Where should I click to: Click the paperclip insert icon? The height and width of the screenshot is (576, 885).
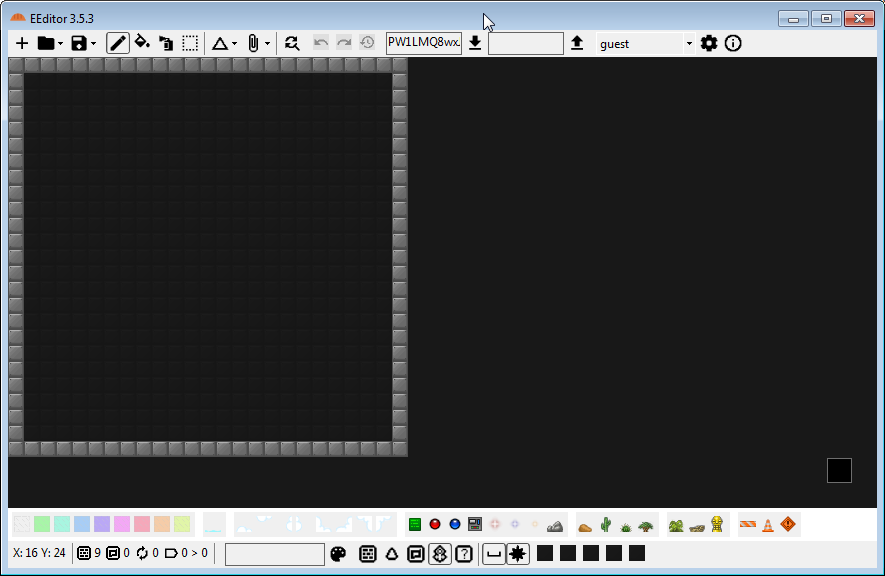click(253, 43)
